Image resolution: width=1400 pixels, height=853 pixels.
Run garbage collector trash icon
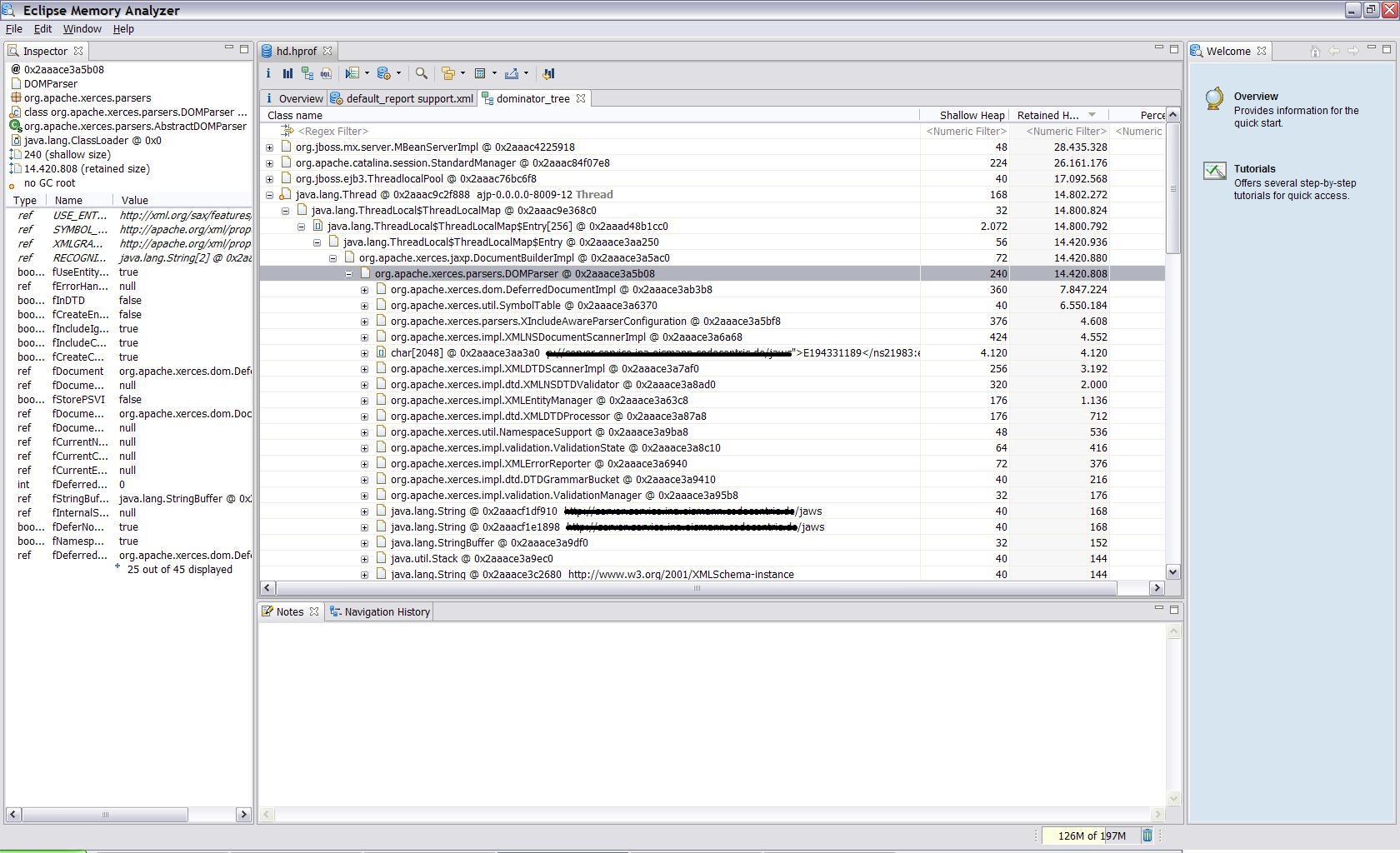pos(1147,836)
